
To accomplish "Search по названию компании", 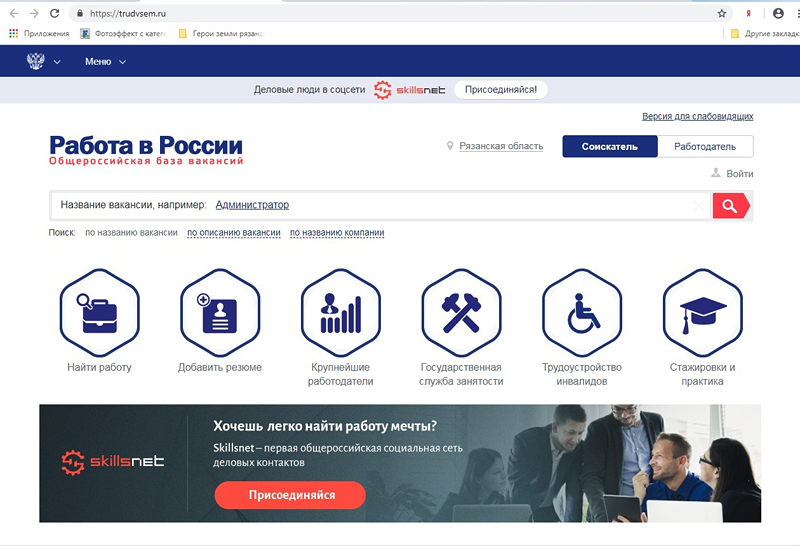I will pyautogui.click(x=337, y=233).
